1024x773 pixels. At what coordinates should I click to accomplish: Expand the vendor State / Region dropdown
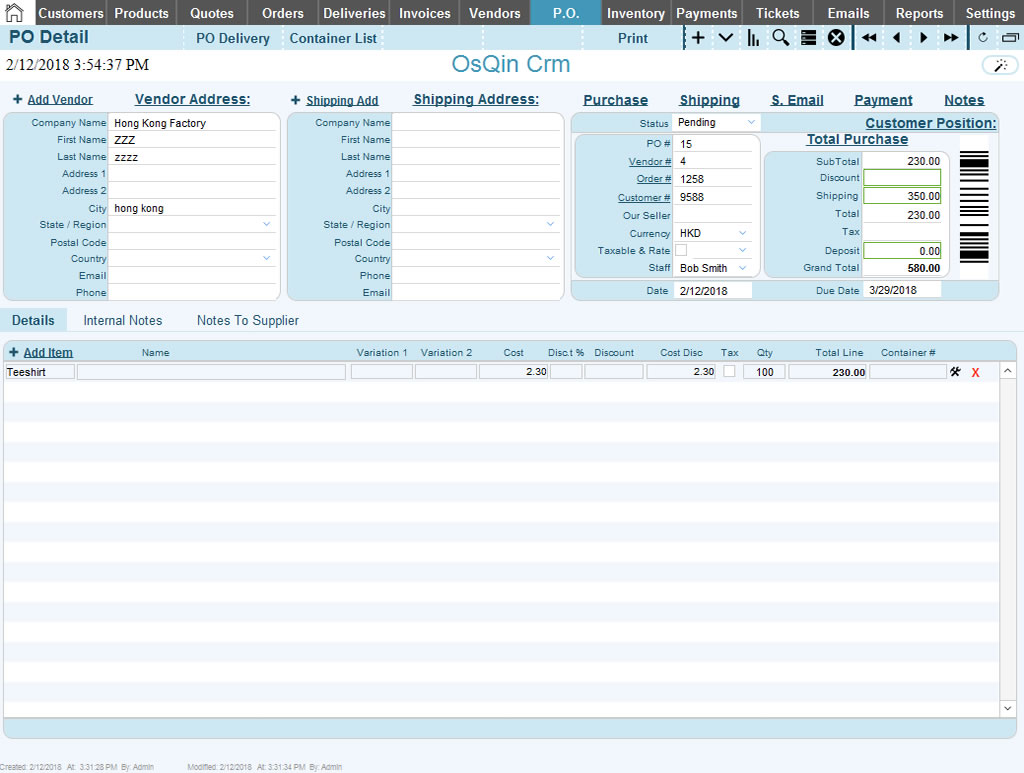(266, 224)
